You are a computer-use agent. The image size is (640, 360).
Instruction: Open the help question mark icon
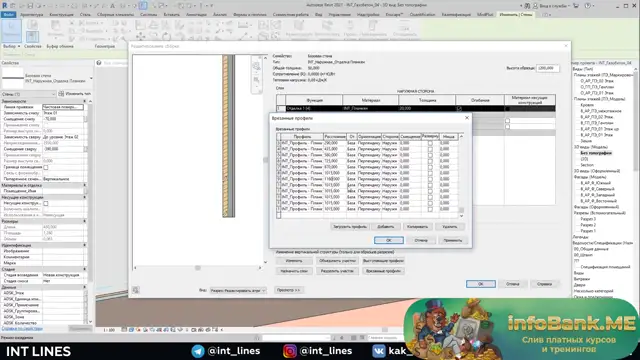588,6
